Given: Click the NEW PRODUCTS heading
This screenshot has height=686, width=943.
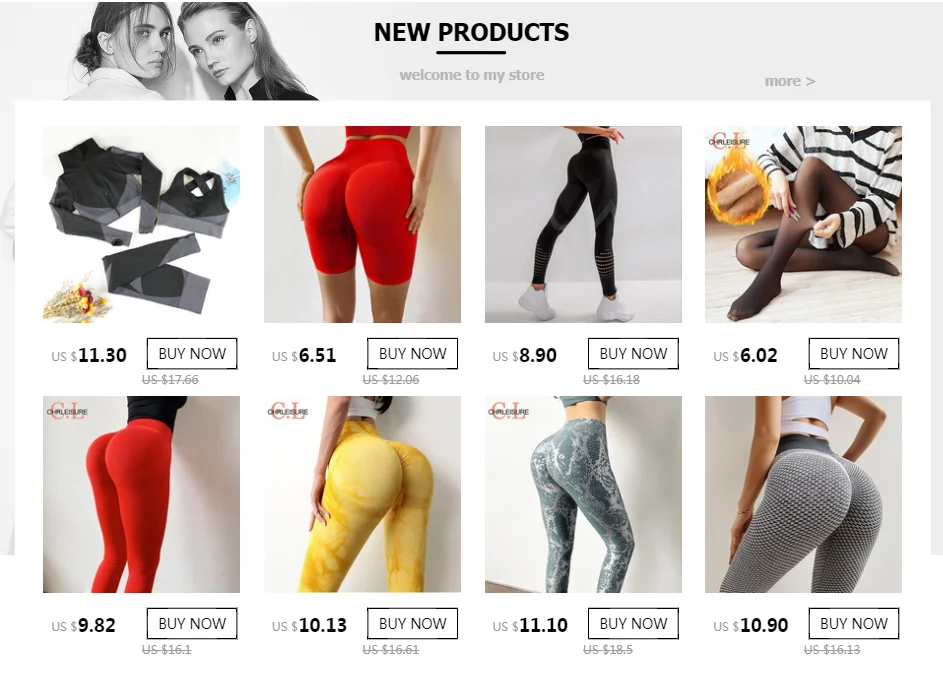Looking at the screenshot, I should (x=472, y=32).
